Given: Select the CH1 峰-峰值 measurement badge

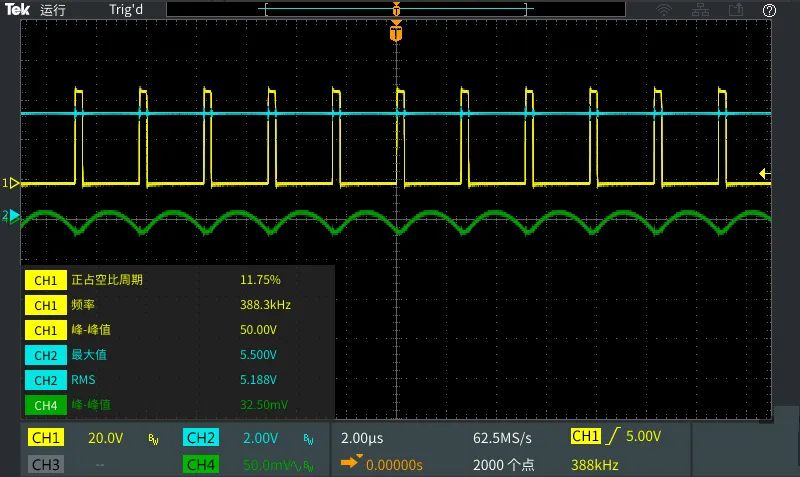Looking at the screenshot, I should click(x=46, y=330).
